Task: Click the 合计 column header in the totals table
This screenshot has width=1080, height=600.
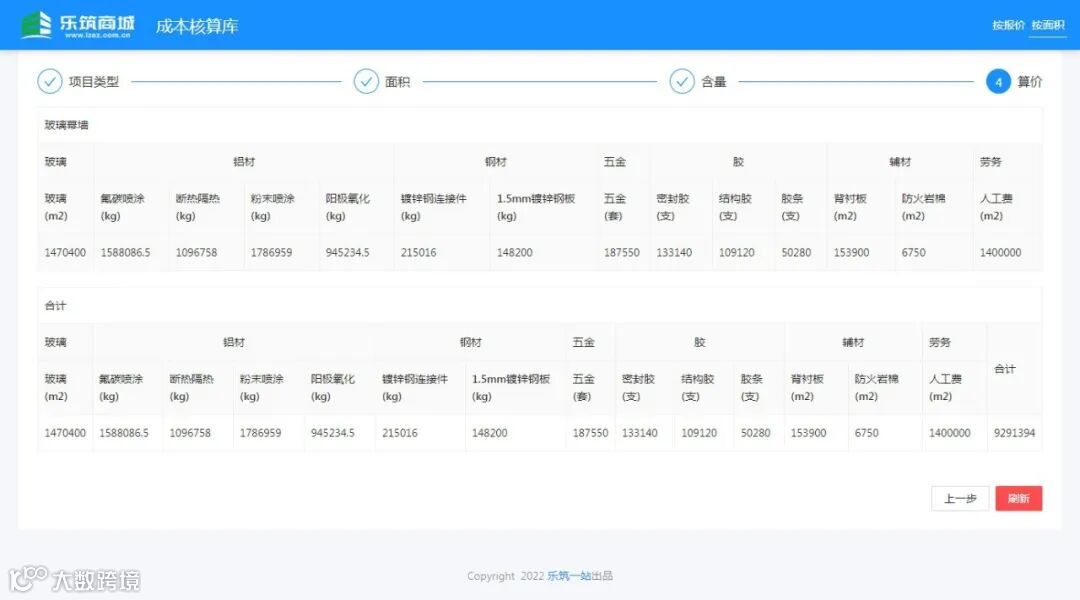Action: 1005,369
